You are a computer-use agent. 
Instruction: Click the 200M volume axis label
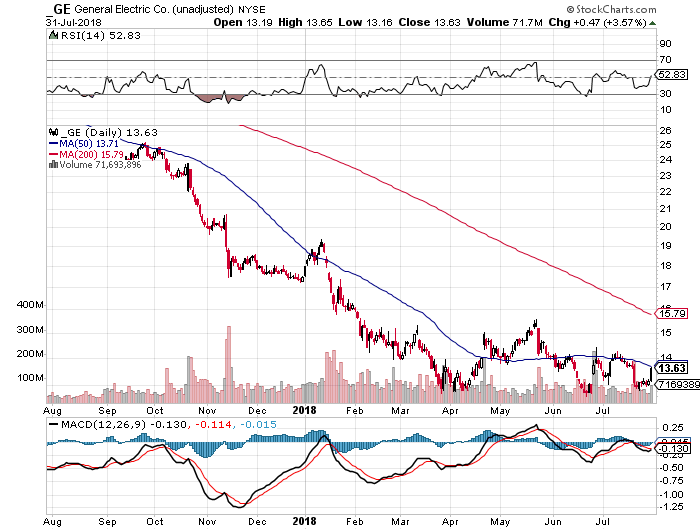(x=30, y=354)
